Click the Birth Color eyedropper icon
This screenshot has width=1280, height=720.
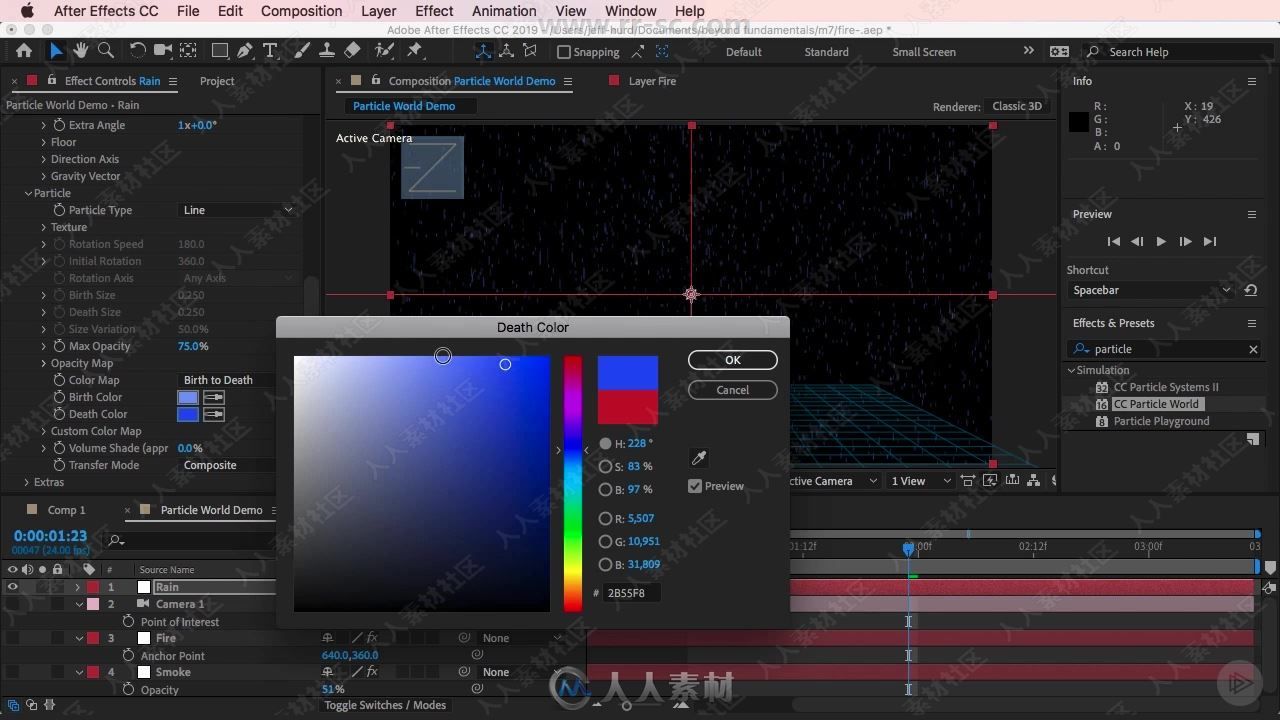[x=214, y=397]
